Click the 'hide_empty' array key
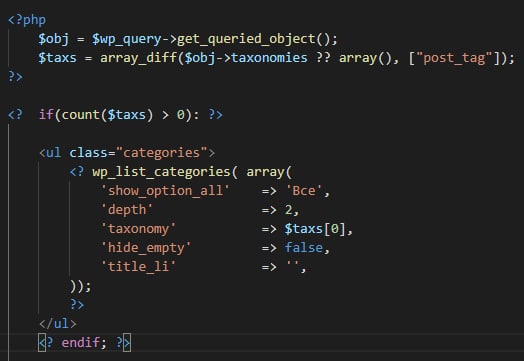This screenshot has height=361, width=524. click(x=146, y=248)
